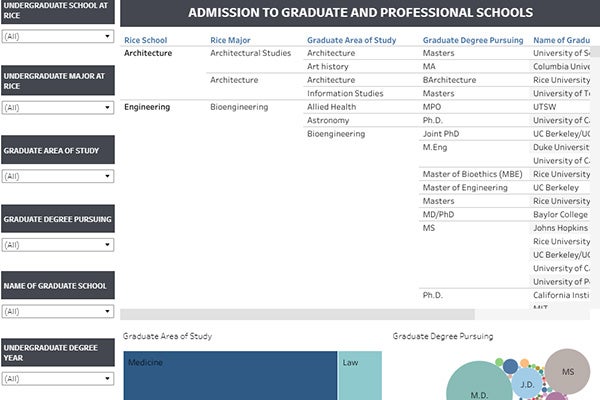
Task: Click the Graduate Area of Study treemap title
Action: [x=167, y=336]
